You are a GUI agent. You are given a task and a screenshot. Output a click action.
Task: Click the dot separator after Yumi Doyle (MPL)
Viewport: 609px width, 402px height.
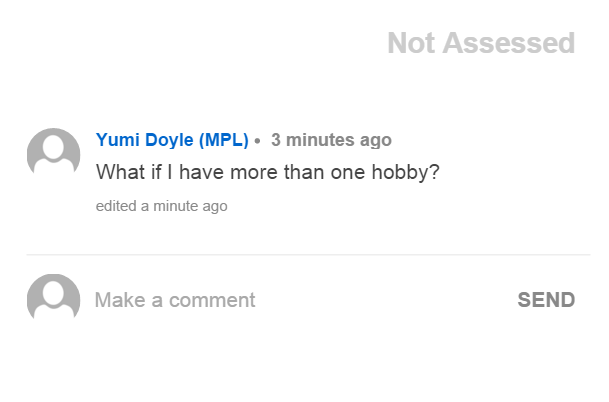coord(258,141)
